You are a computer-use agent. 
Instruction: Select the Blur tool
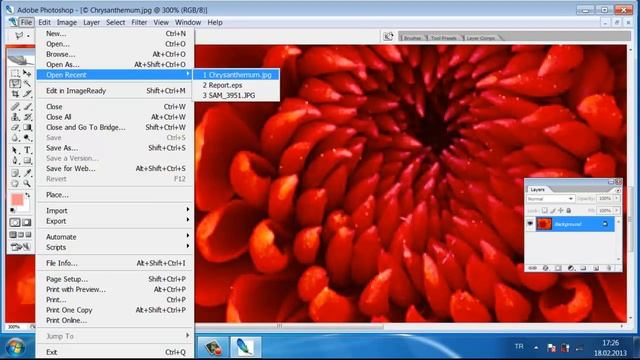point(15,138)
